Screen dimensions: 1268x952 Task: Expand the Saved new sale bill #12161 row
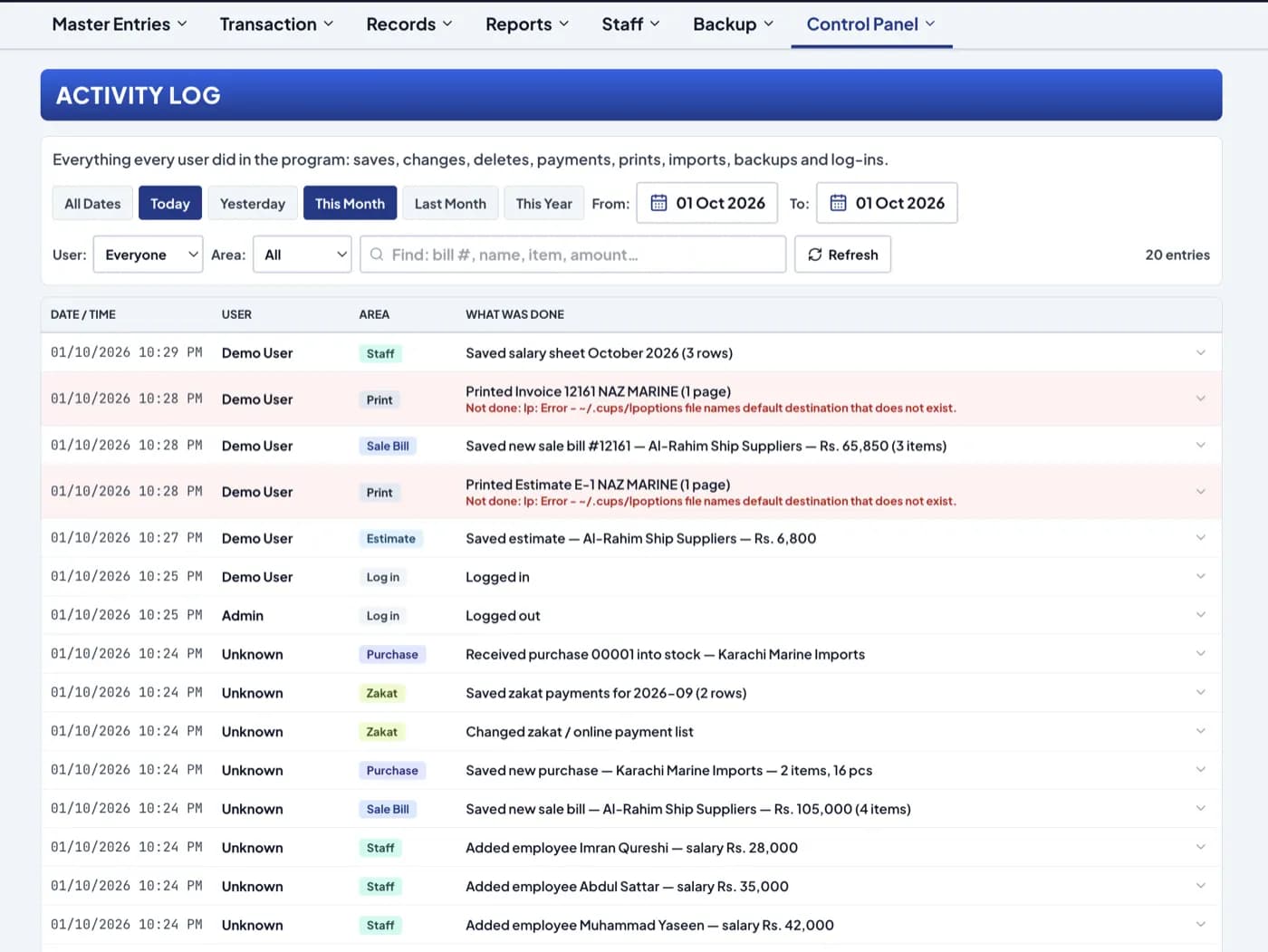coord(1201,445)
